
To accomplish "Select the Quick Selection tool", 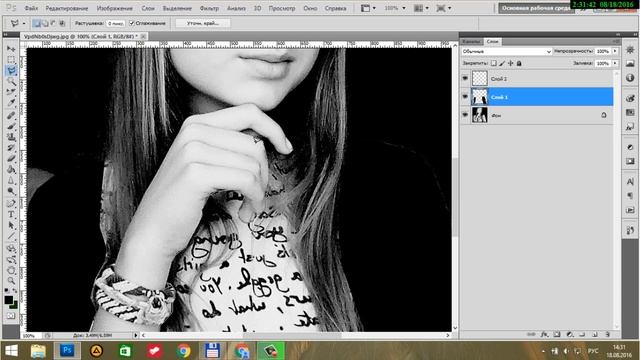I will (11, 82).
